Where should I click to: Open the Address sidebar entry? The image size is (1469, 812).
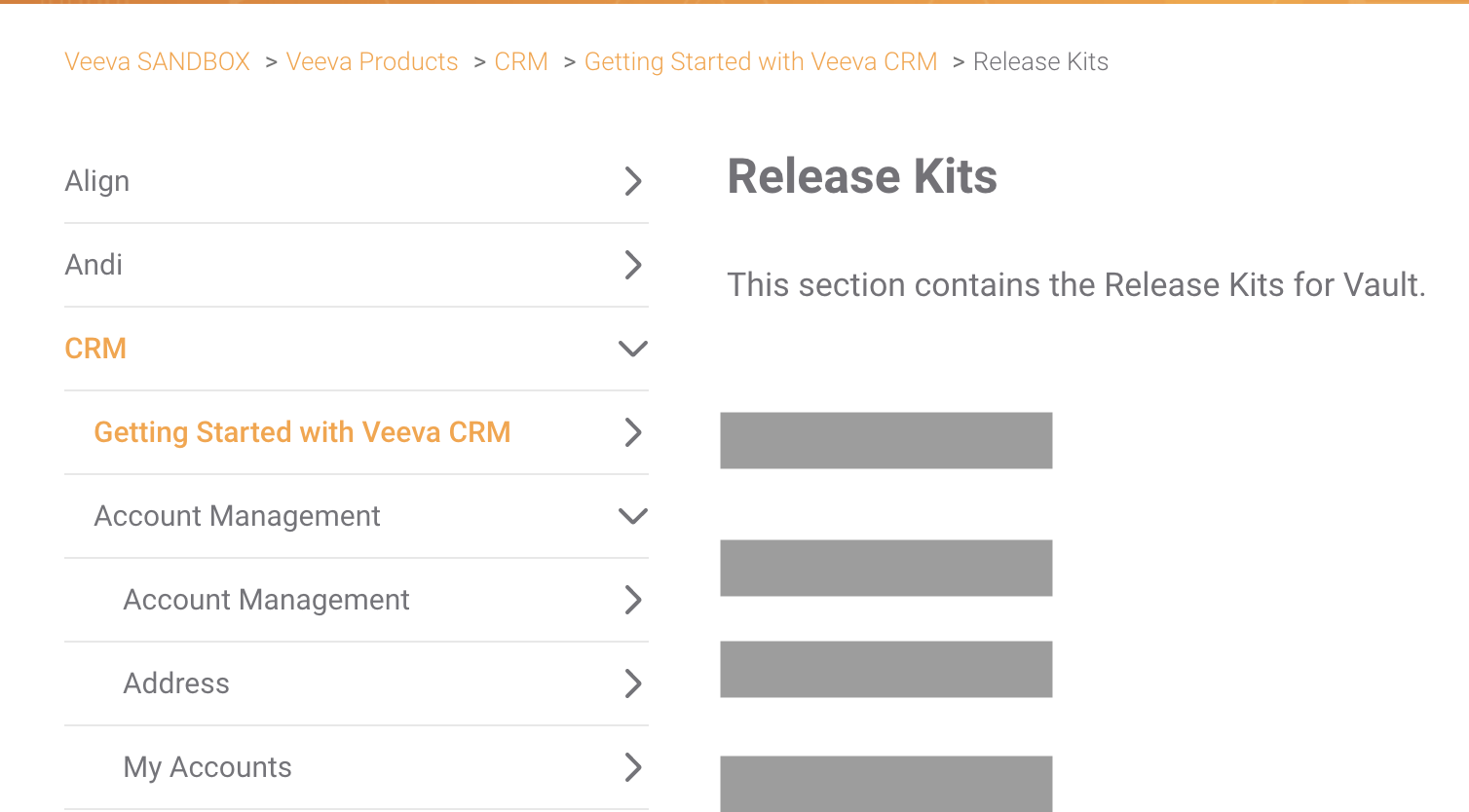coord(176,683)
